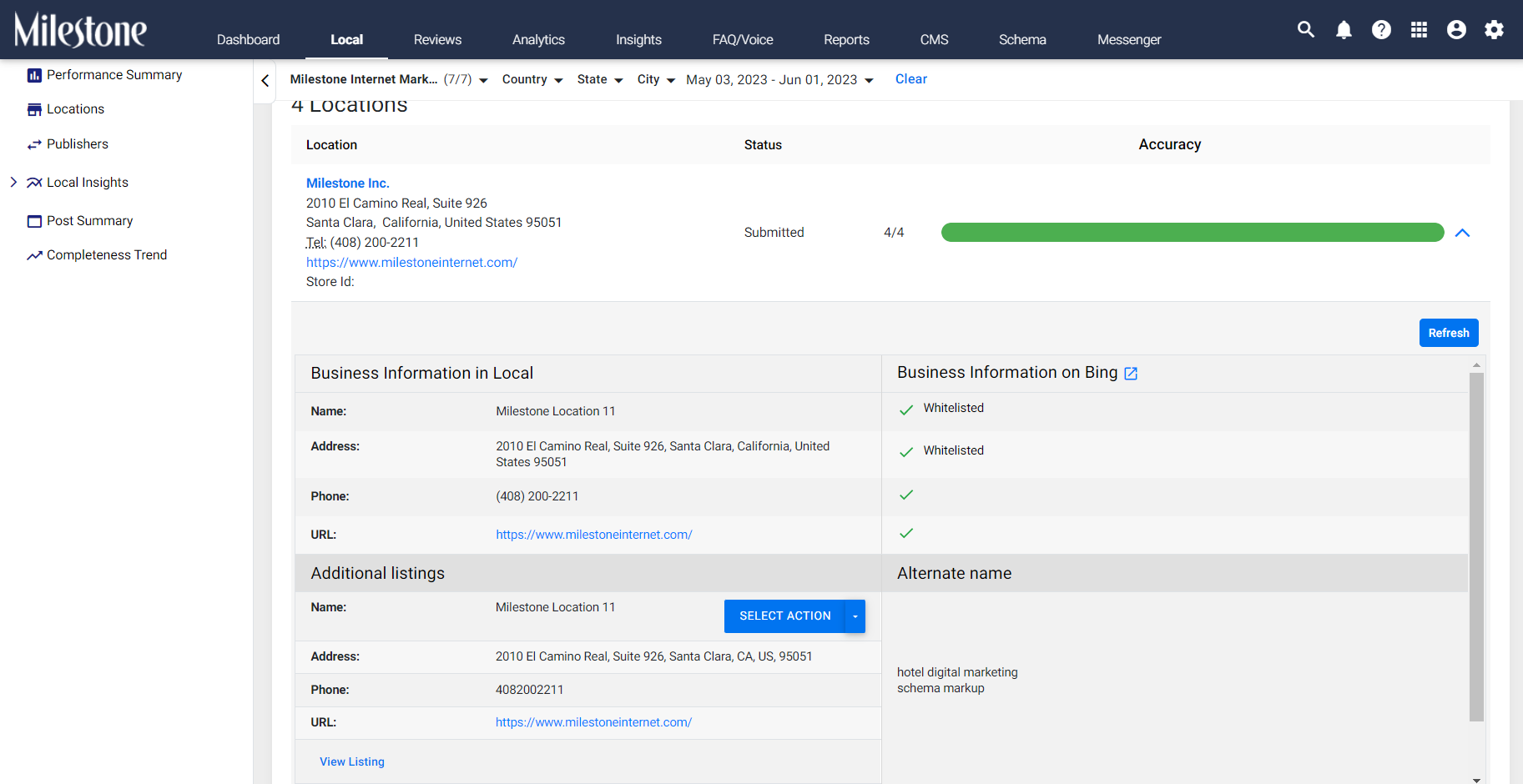The width and height of the screenshot is (1523, 784).
Task: Click the Submitted status text
Action: 774,233
